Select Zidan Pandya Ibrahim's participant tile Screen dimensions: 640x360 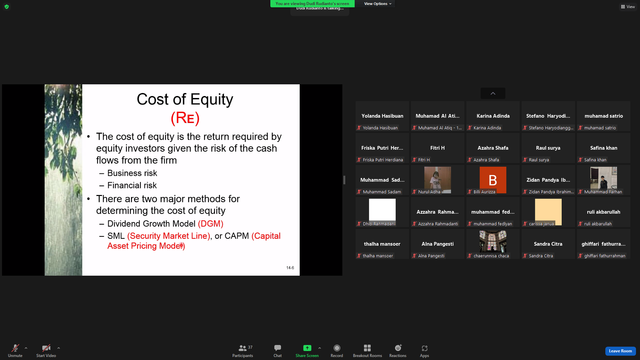[548, 180]
